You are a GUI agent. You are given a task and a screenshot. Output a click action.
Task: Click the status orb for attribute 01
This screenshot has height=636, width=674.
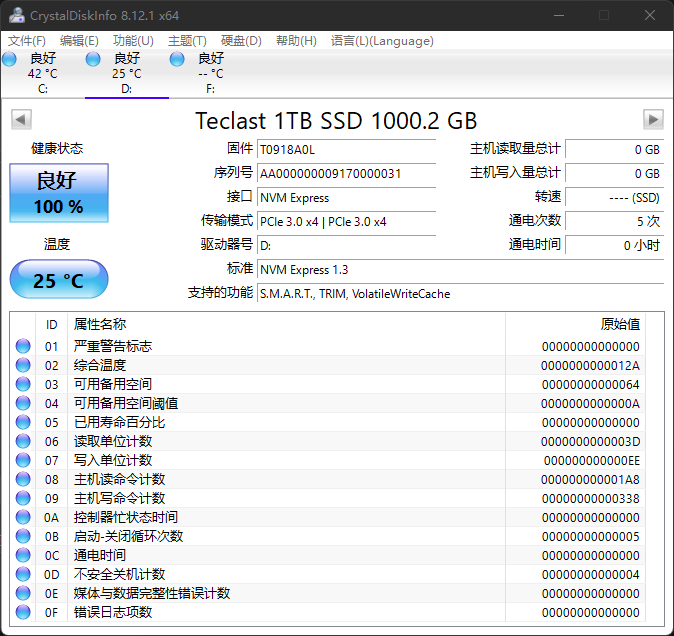(23, 346)
